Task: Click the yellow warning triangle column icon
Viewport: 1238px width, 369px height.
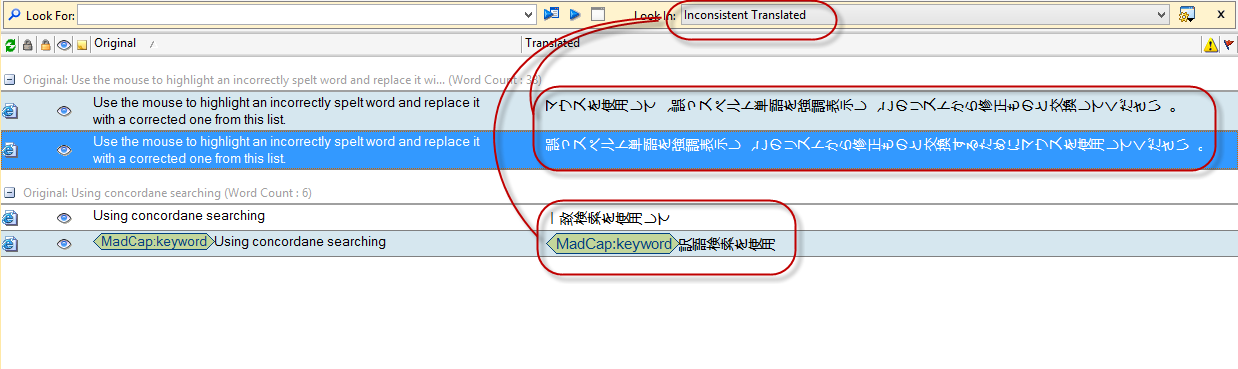Action: [1211, 45]
